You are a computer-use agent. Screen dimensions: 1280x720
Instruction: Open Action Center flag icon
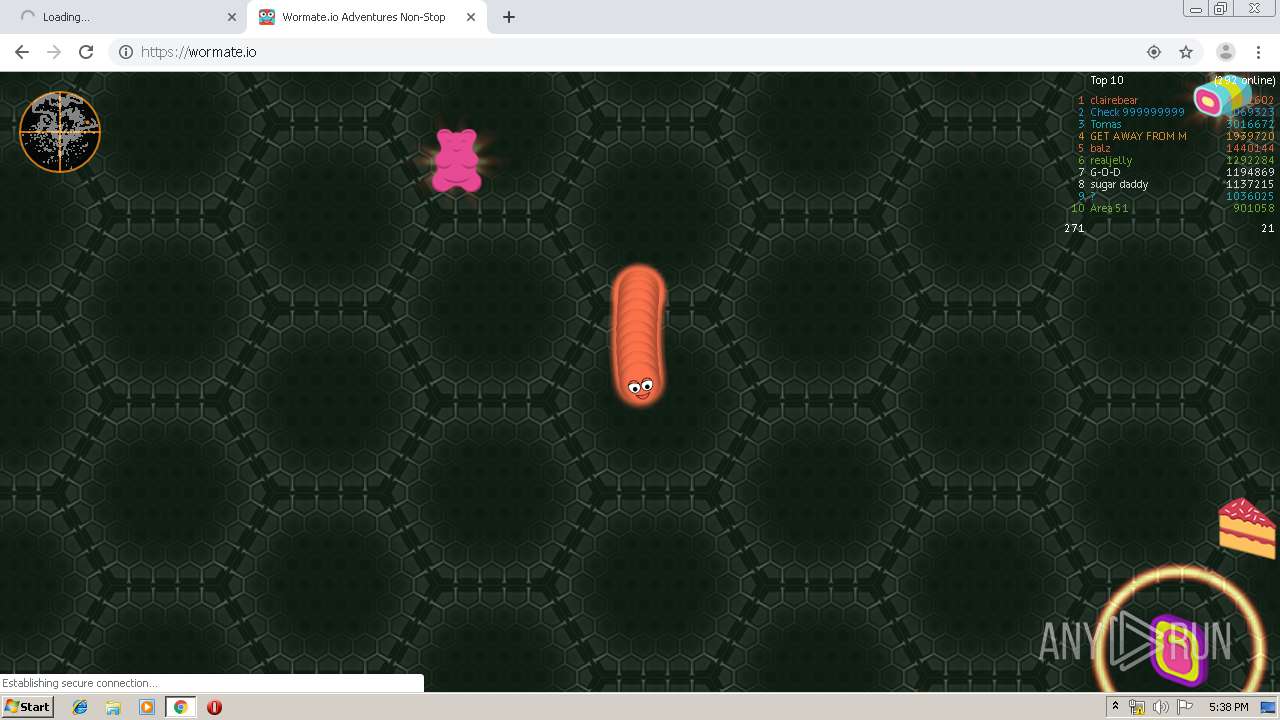coord(1185,707)
